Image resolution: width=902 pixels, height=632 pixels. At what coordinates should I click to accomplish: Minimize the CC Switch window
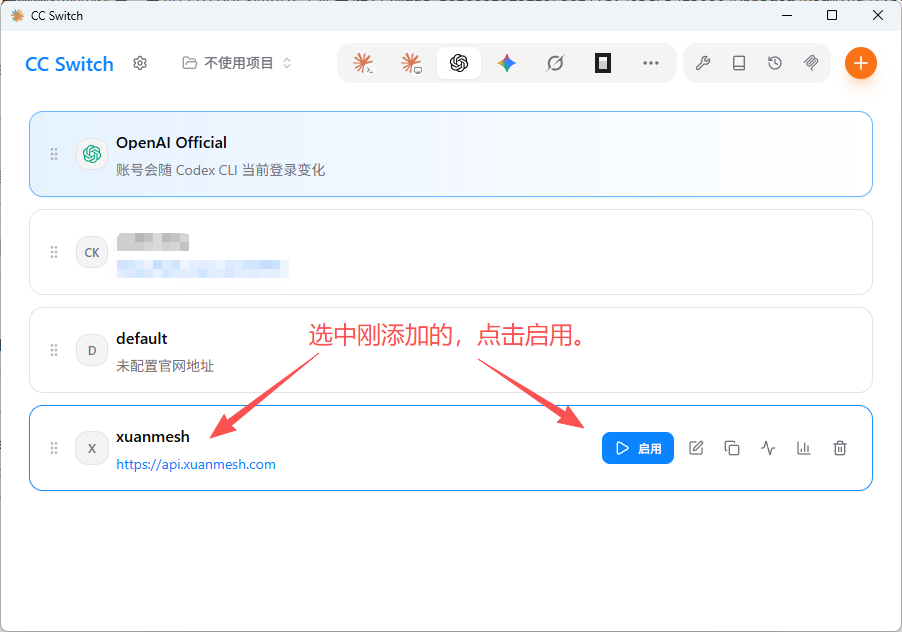click(x=787, y=16)
